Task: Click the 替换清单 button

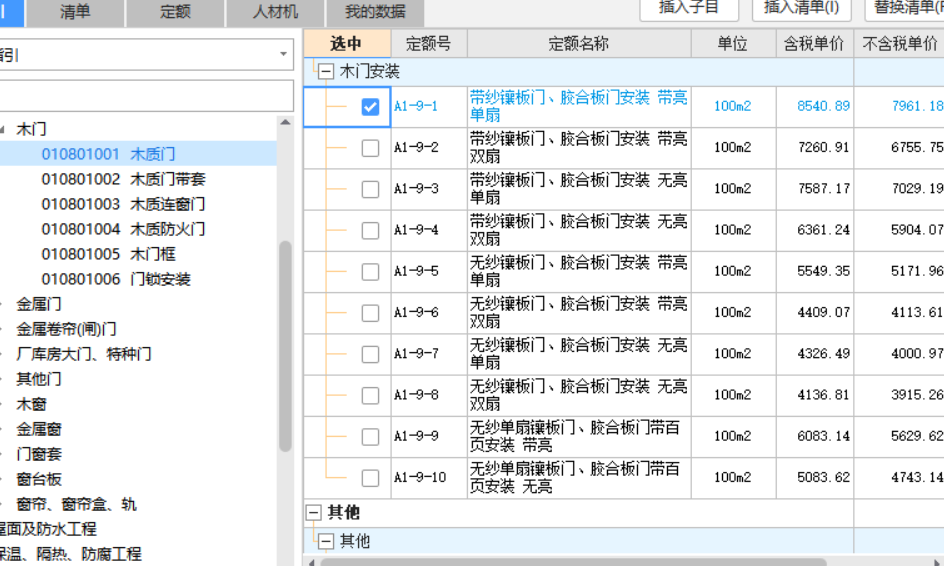Action: coord(905,8)
